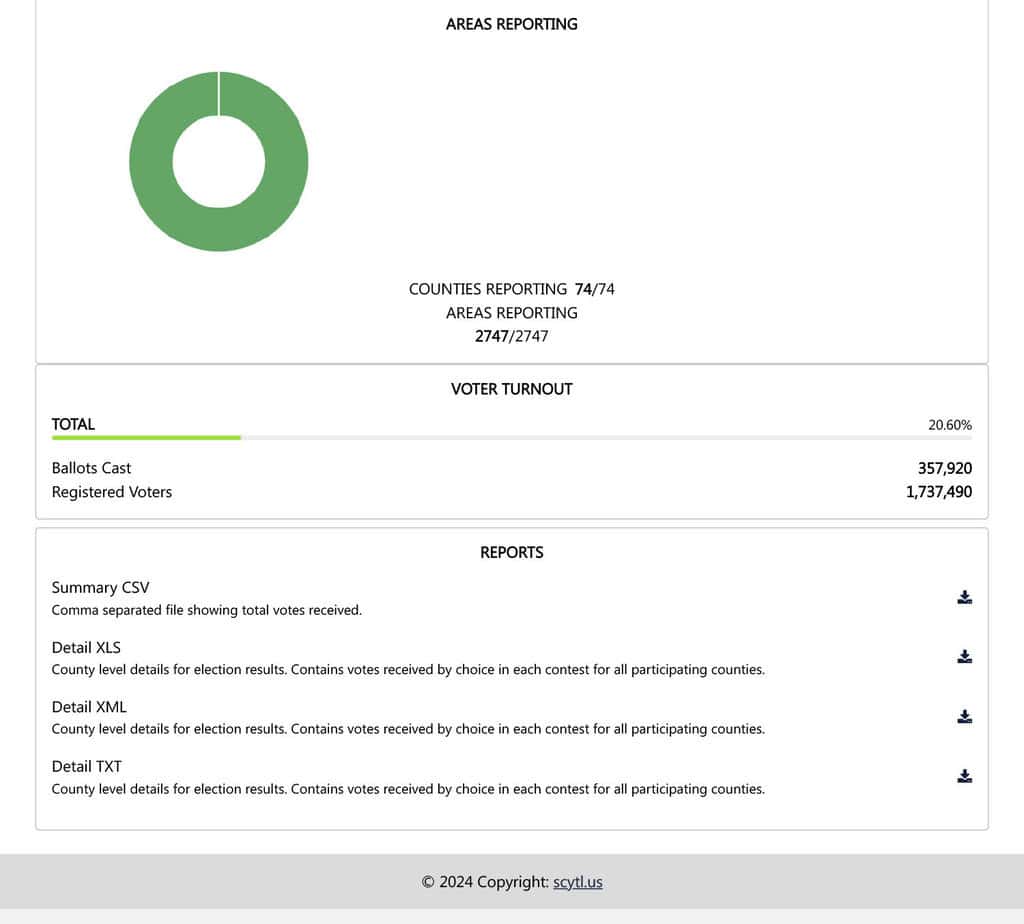Download the Summary CSV report
This screenshot has height=924, width=1024.
click(x=964, y=598)
